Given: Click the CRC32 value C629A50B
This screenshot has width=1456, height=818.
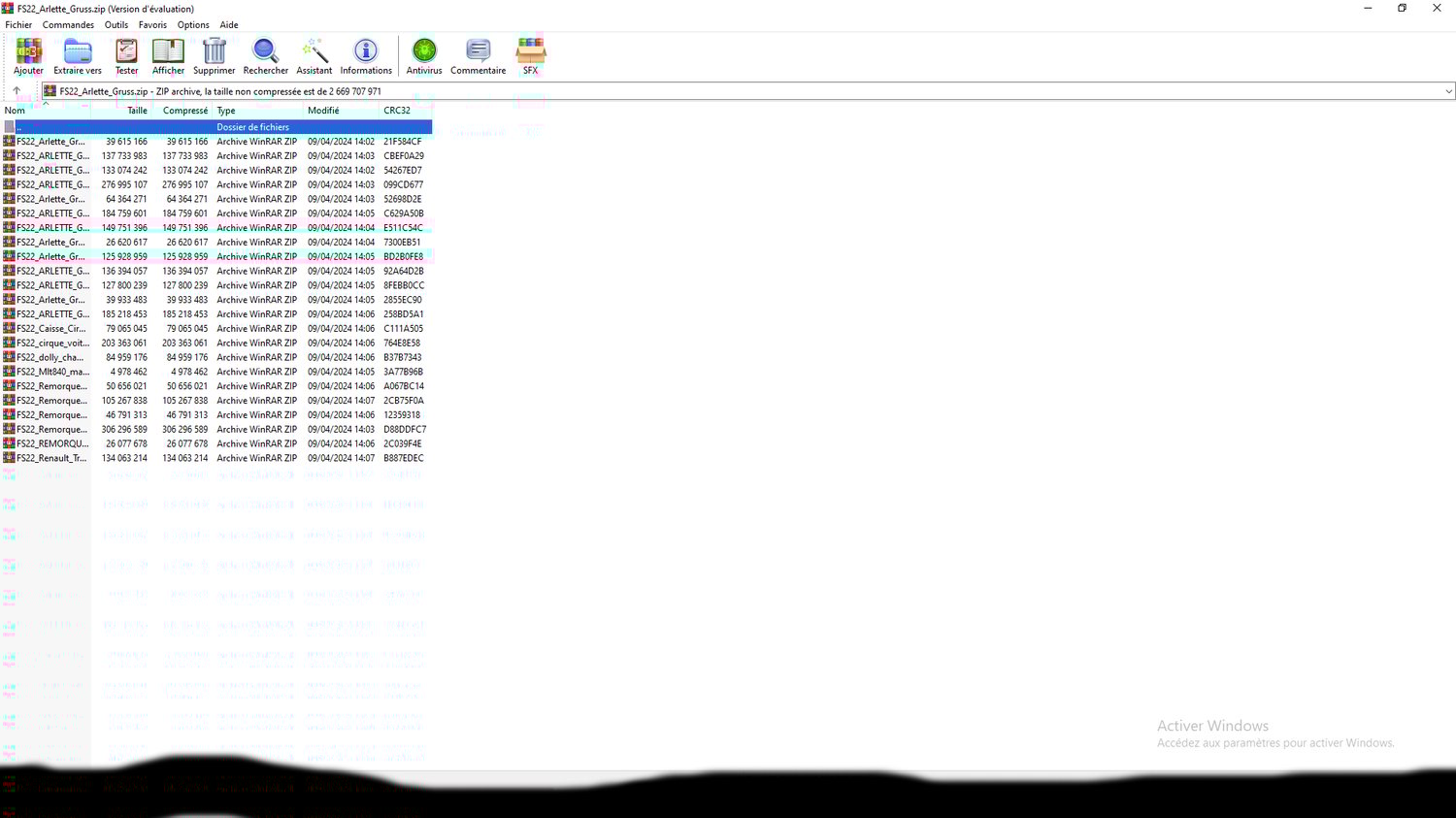Looking at the screenshot, I should [x=404, y=213].
